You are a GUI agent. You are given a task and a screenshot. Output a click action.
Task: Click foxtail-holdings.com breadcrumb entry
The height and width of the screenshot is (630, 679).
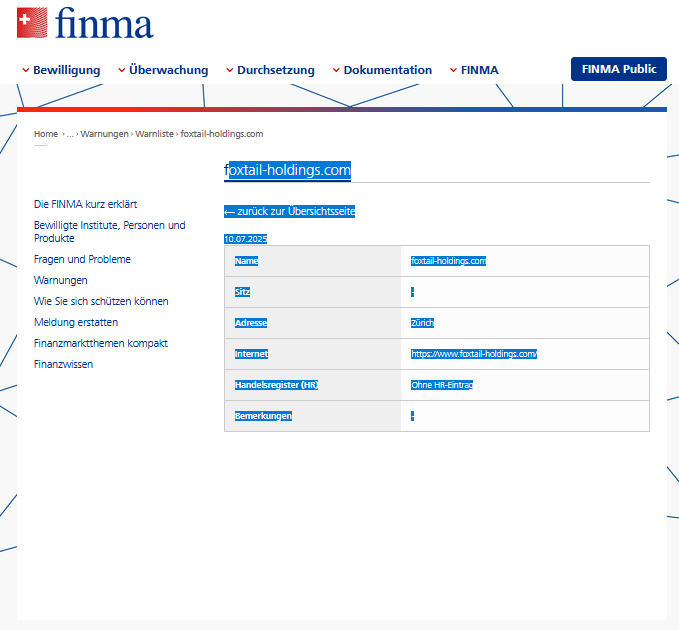(222, 134)
